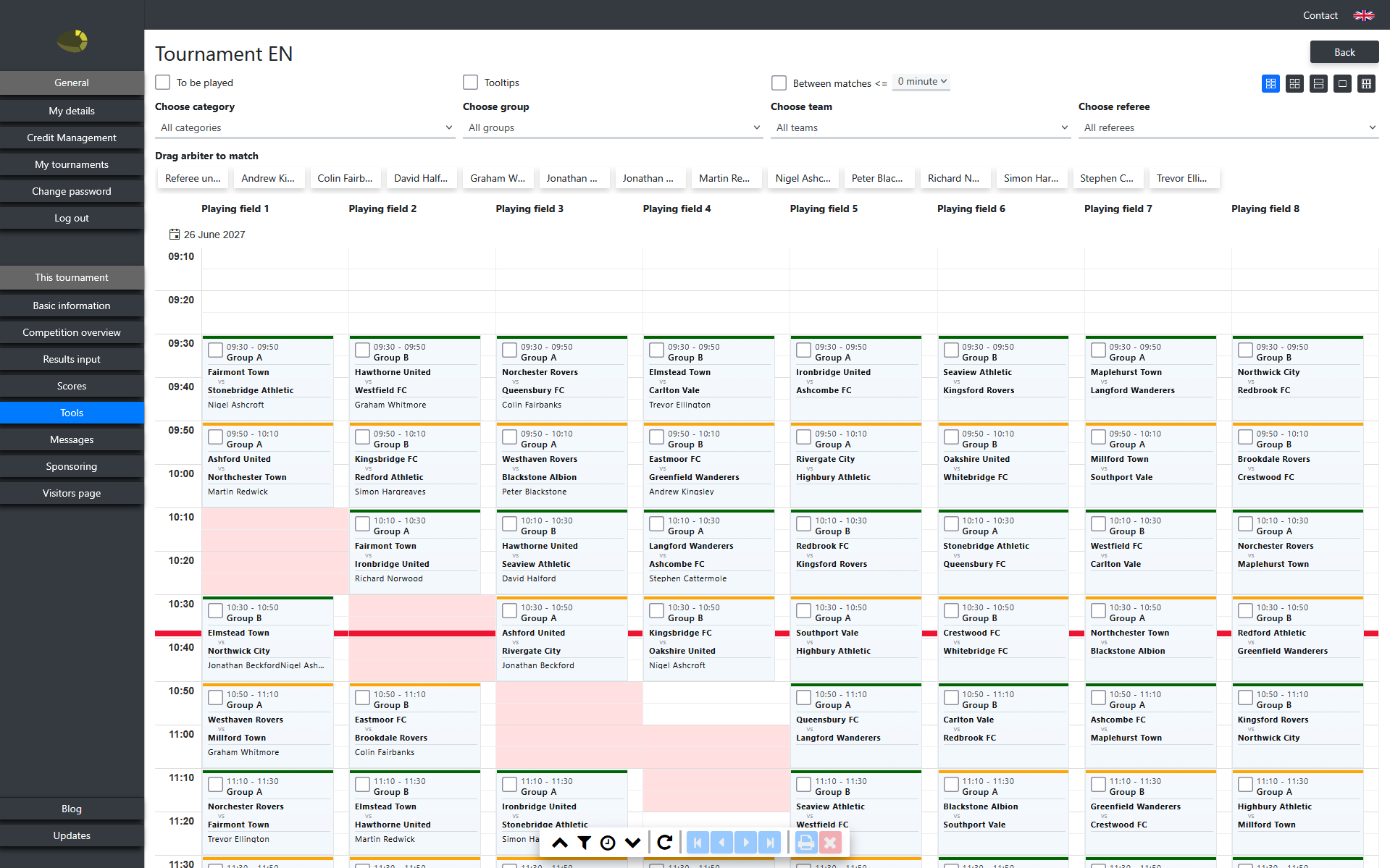Screen dimensions: 1390x868
Task: Click the refresh arrow icon
Action: 665,842
